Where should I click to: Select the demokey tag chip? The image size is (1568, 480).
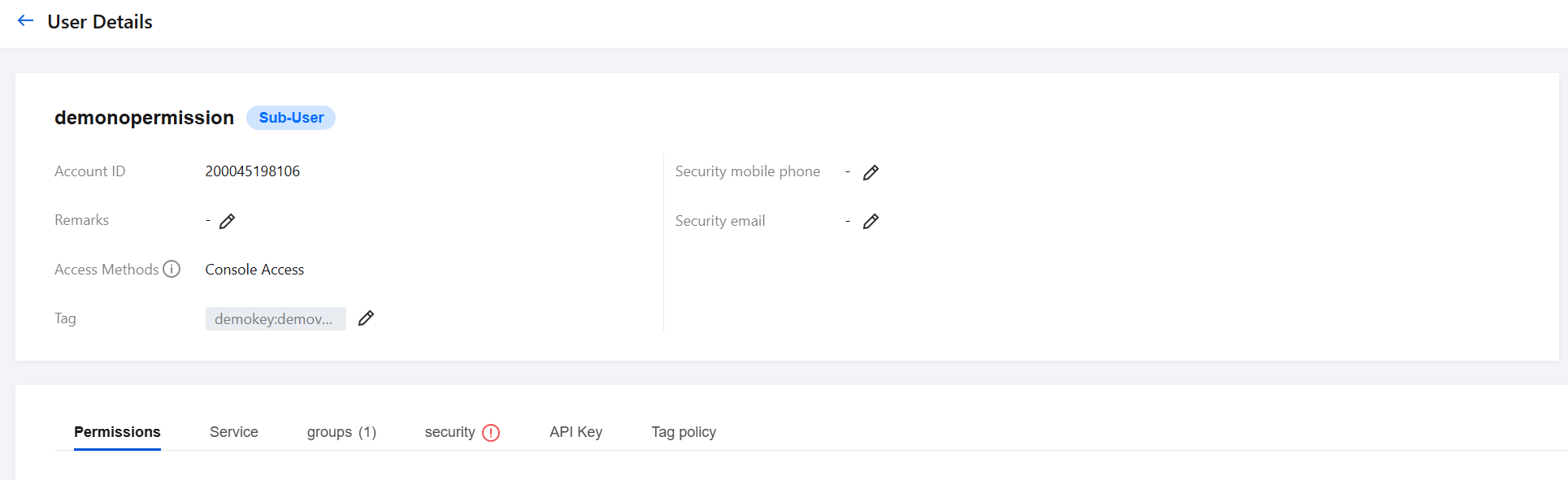coord(275,318)
